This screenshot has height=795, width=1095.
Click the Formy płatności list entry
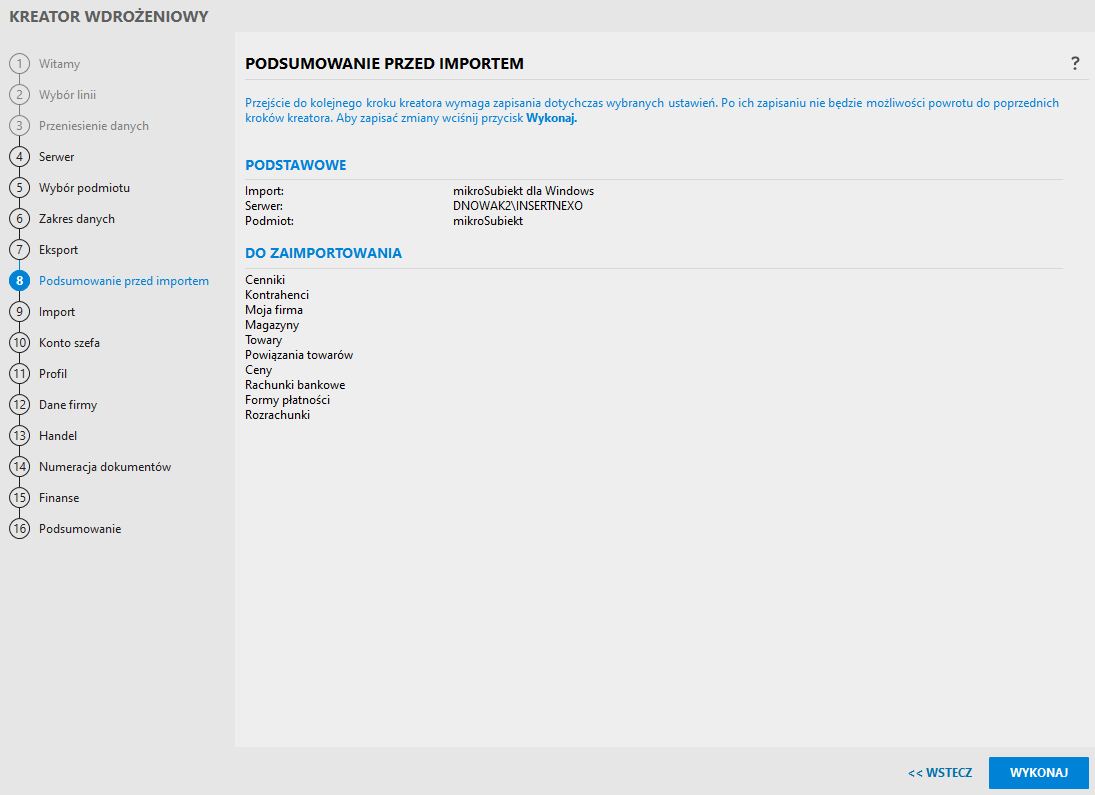coord(287,400)
